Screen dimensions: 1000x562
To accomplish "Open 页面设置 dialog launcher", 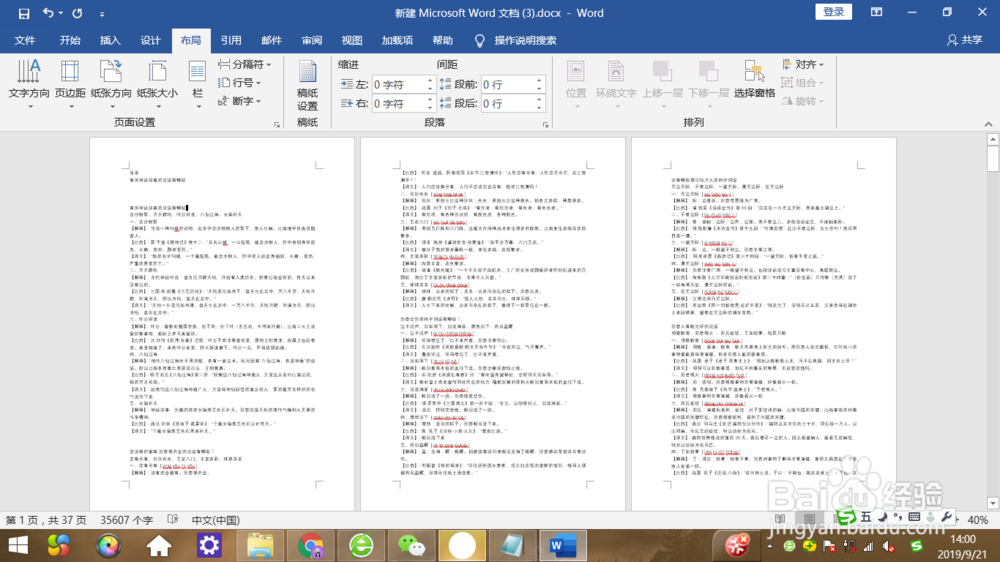I will (277, 124).
